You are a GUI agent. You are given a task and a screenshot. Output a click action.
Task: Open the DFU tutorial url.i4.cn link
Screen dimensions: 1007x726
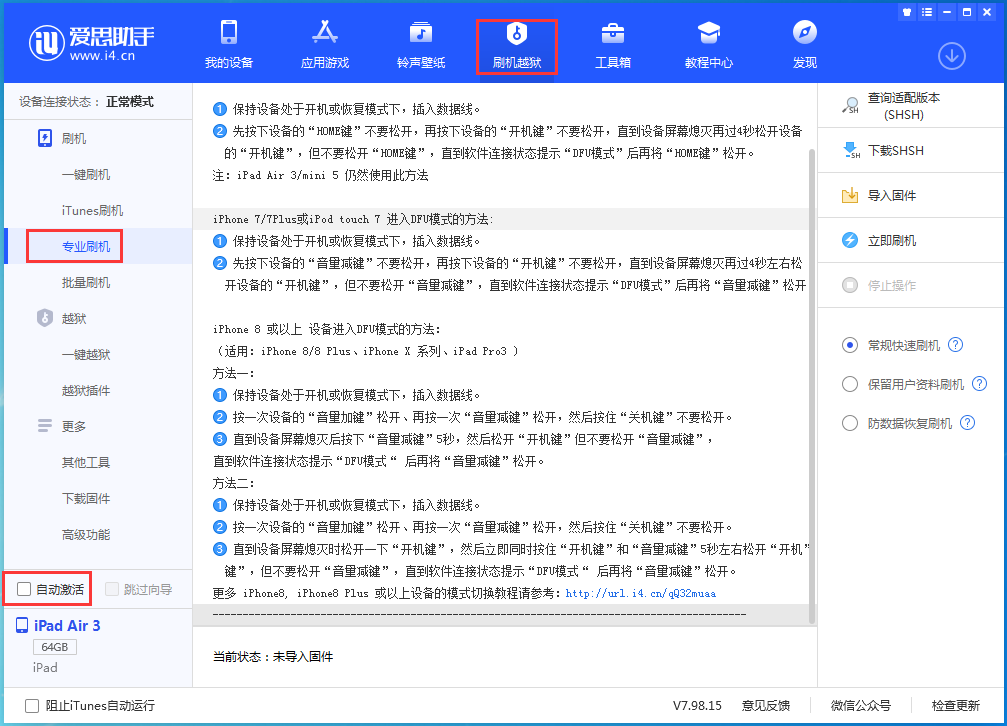point(640,593)
